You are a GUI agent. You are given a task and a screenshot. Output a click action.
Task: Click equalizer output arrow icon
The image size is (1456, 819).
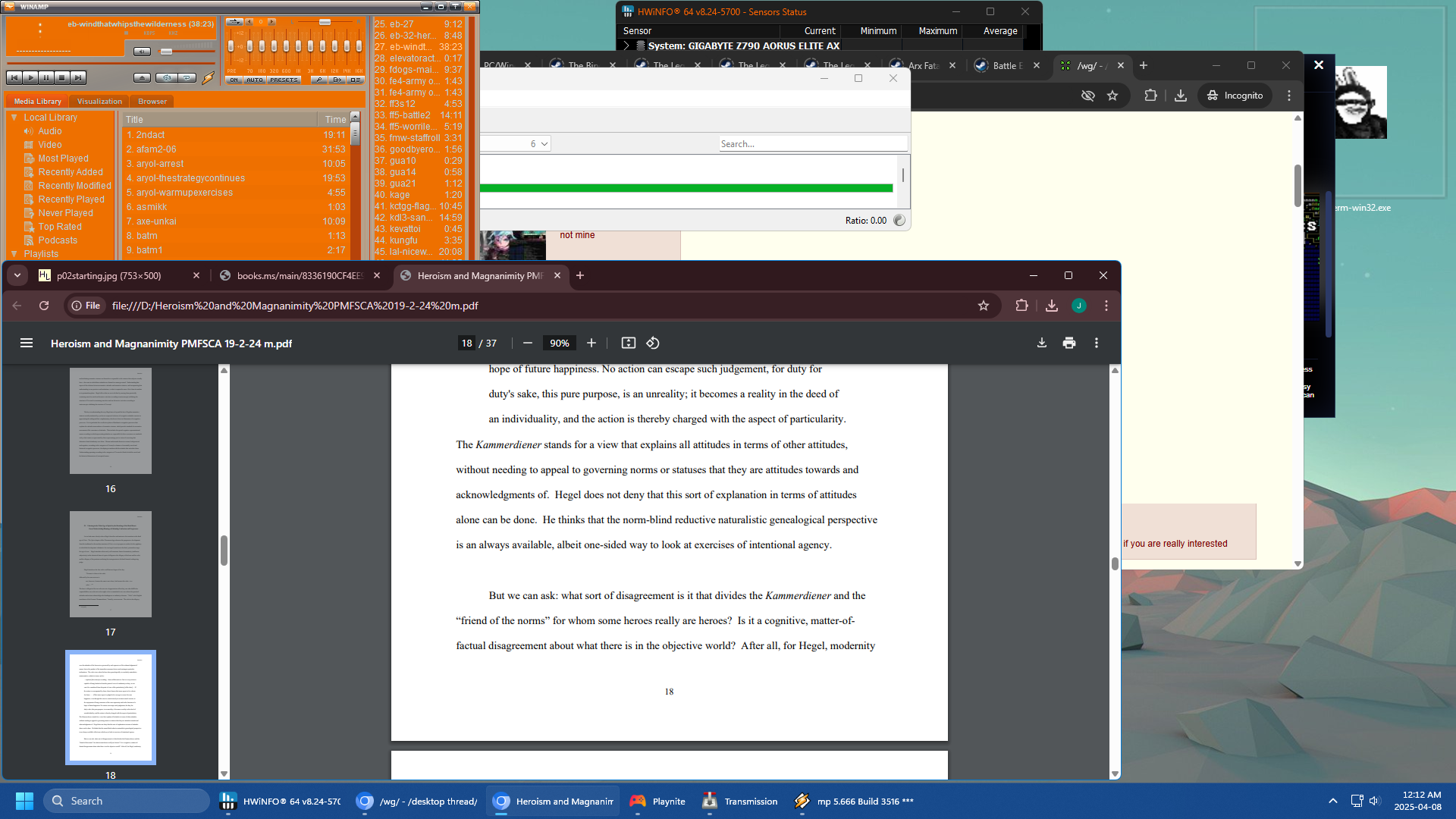click(x=337, y=80)
